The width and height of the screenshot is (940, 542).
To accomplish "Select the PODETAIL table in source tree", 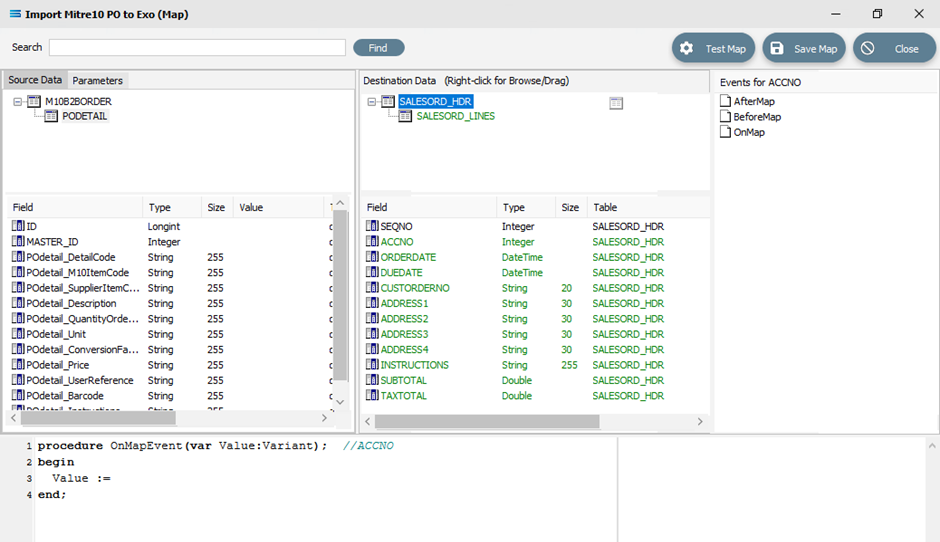I will click(x=85, y=116).
